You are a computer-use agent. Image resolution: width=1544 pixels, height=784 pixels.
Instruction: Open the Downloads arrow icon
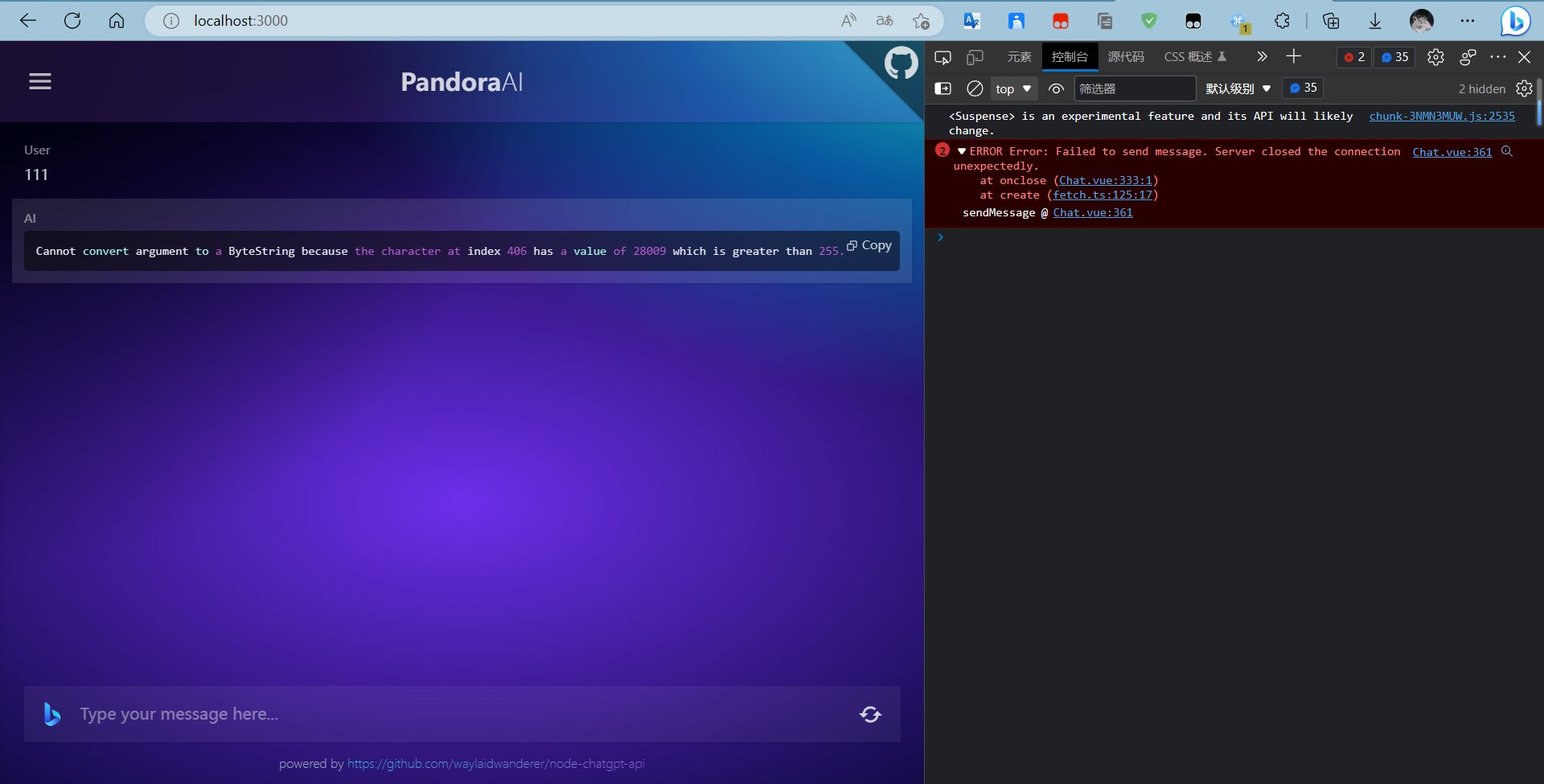pyautogui.click(x=1375, y=21)
